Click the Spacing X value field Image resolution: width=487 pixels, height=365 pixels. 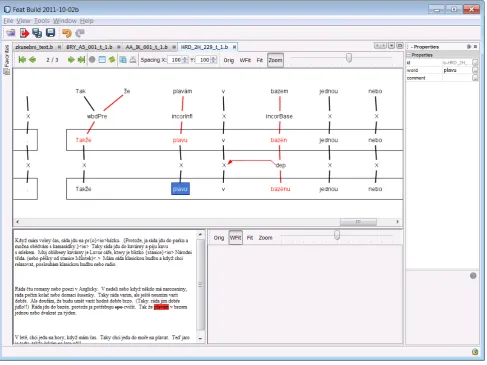click(x=175, y=60)
